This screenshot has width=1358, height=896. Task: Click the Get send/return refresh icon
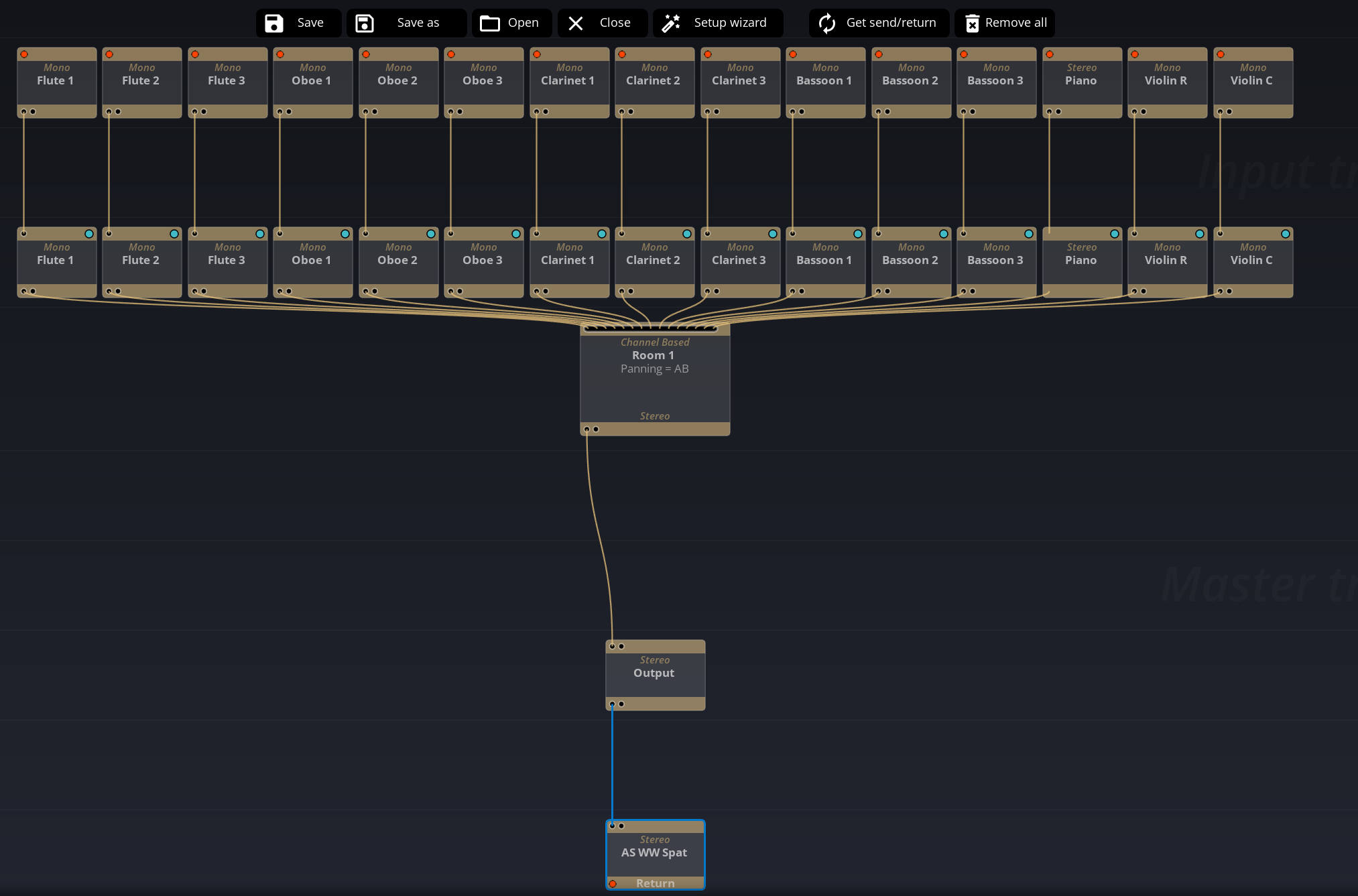point(827,23)
